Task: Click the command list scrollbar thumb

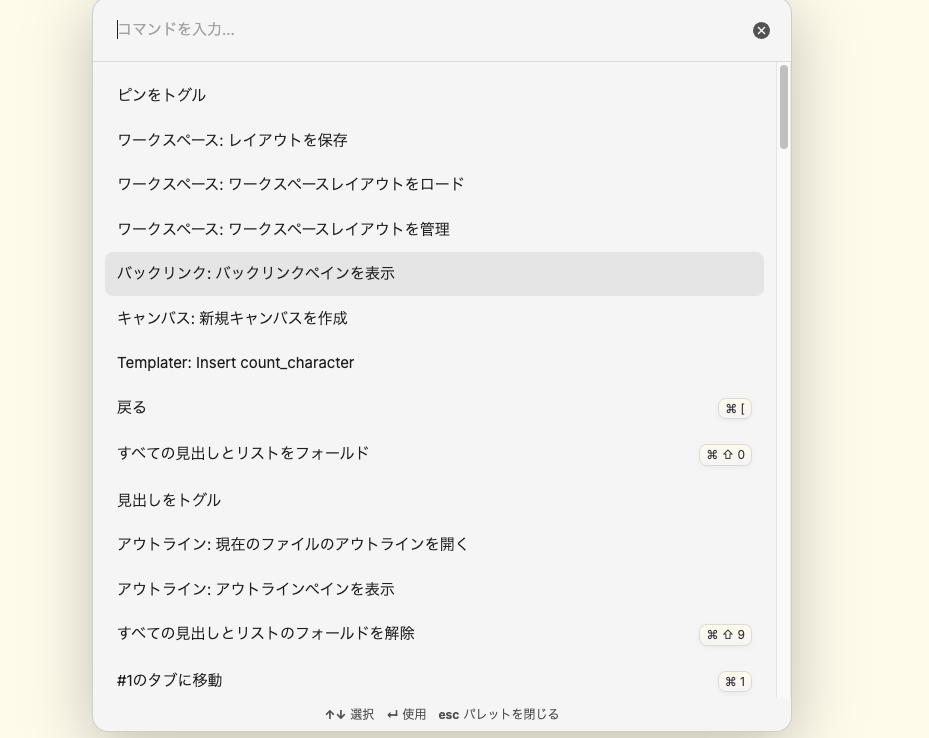Action: [784, 107]
